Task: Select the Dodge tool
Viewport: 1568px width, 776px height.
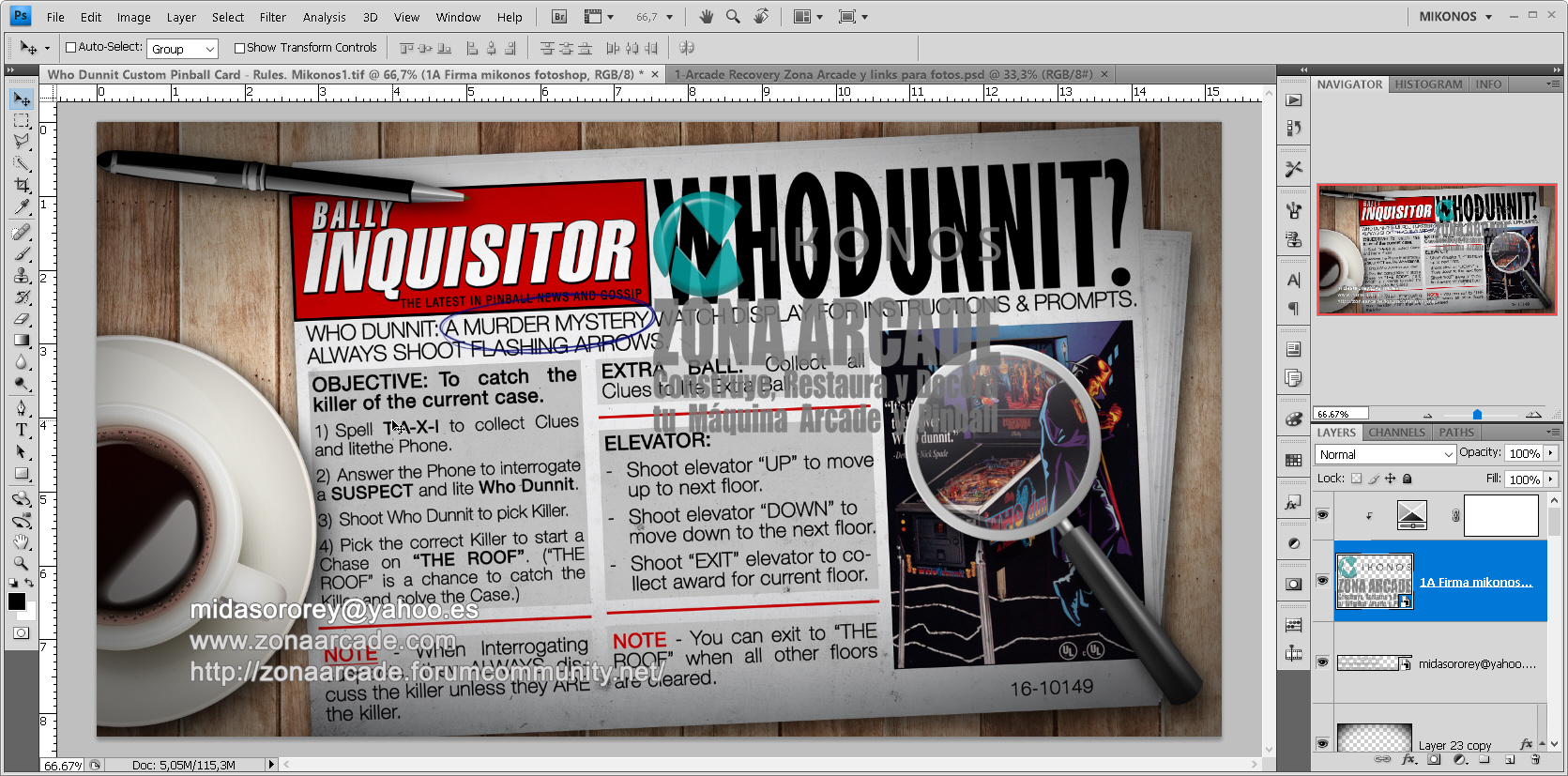Action: [x=22, y=384]
